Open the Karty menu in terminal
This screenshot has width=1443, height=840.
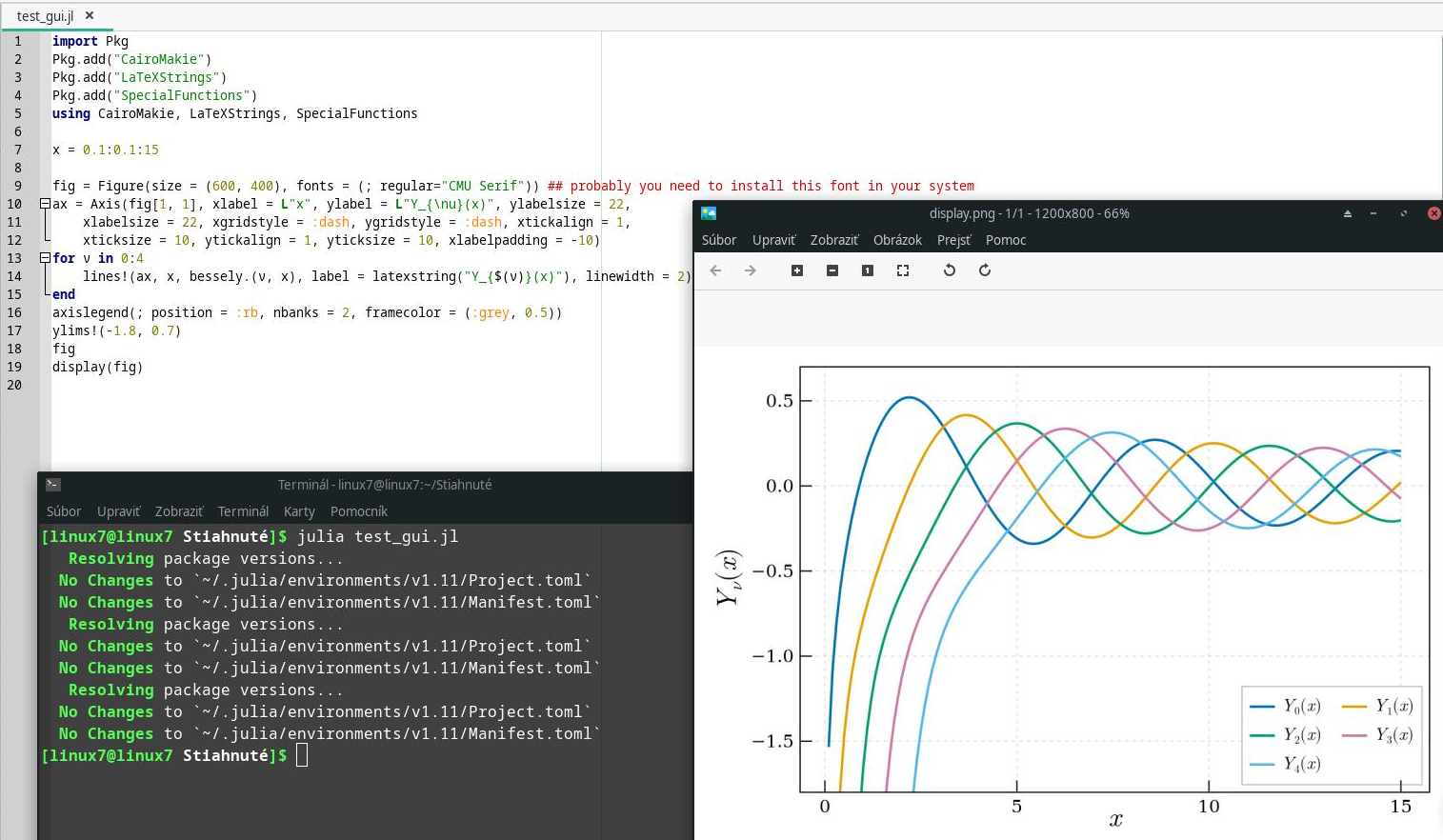299,511
